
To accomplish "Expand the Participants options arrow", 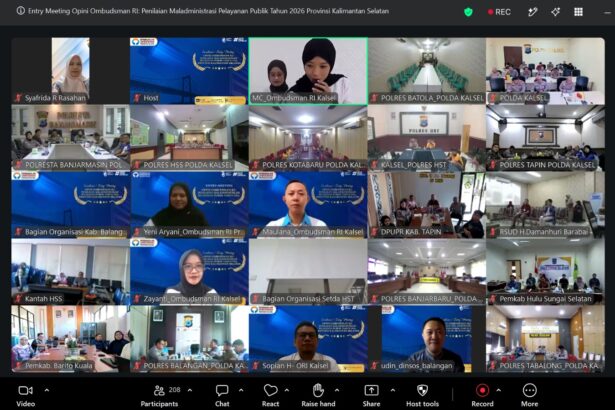I will (190, 390).
